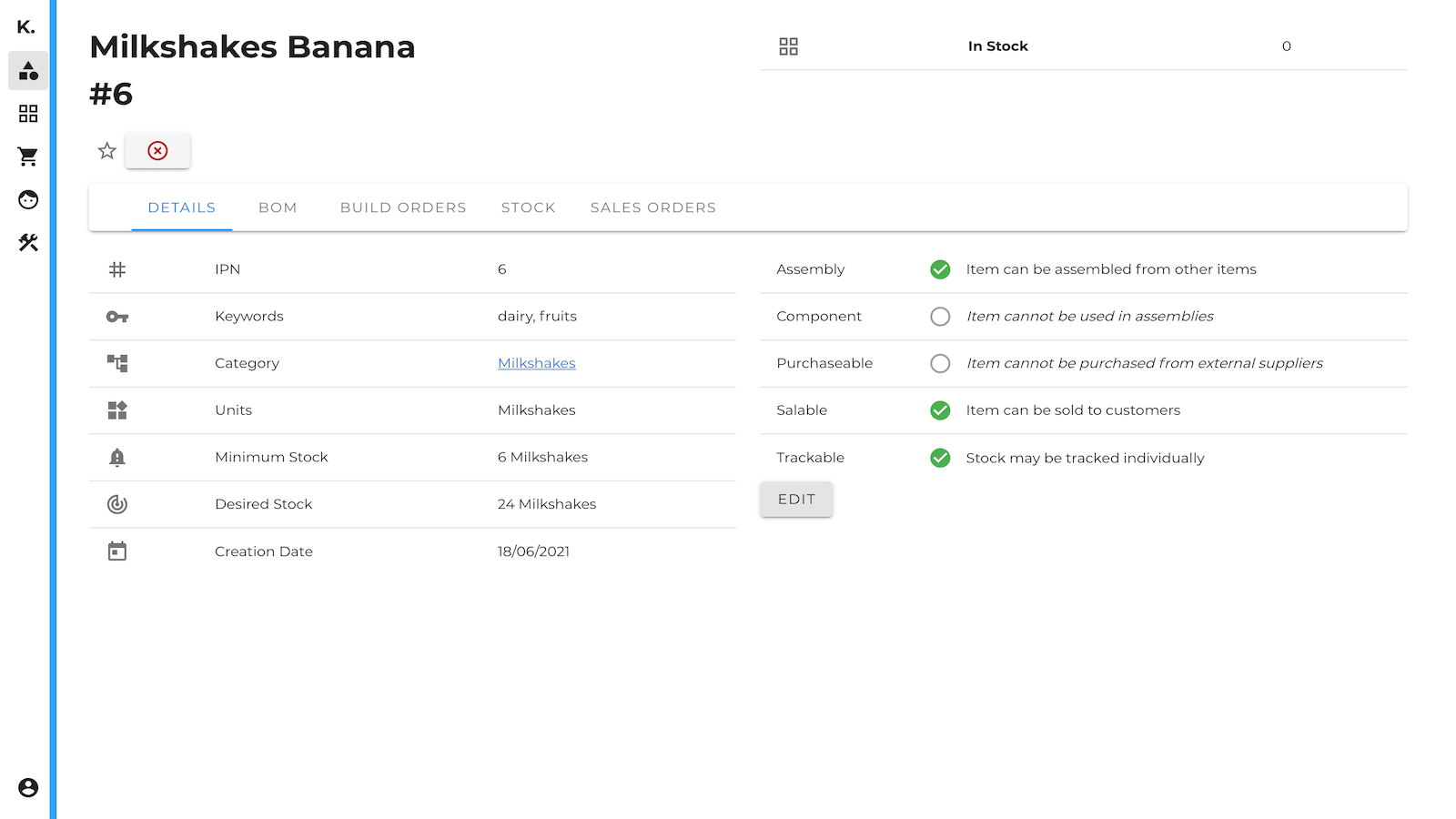
Task: Toggle the Assembly green check indicator
Action: click(x=940, y=269)
